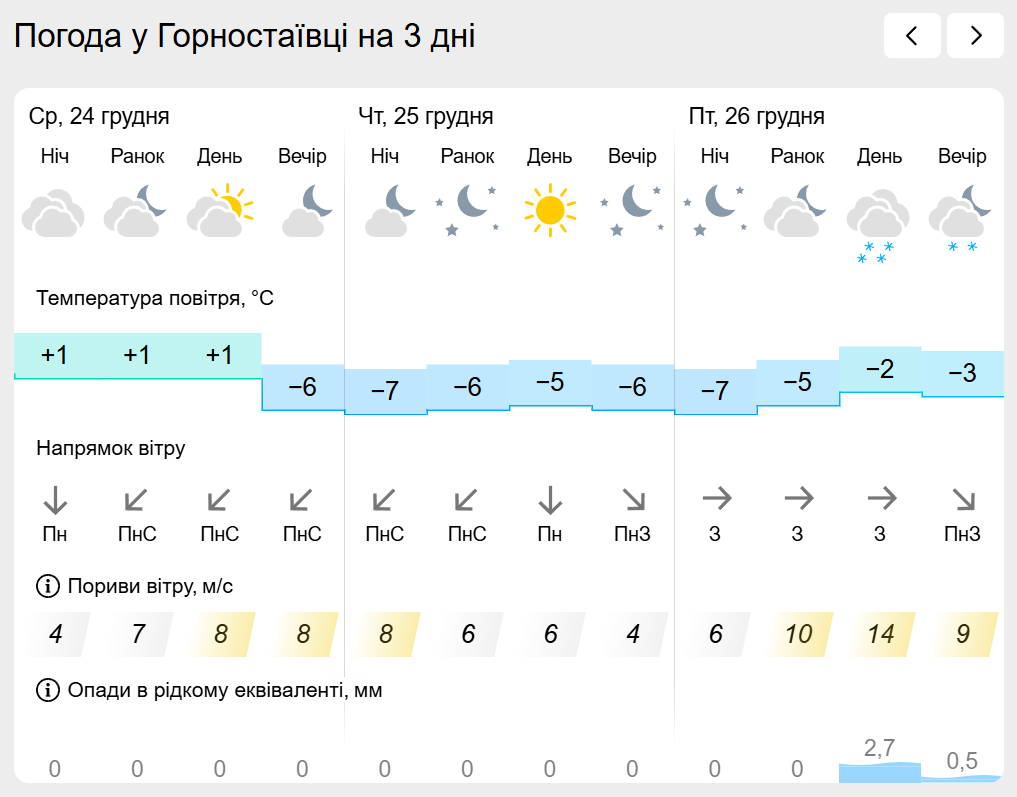Click the 14 m/s wind gust value

point(880,634)
